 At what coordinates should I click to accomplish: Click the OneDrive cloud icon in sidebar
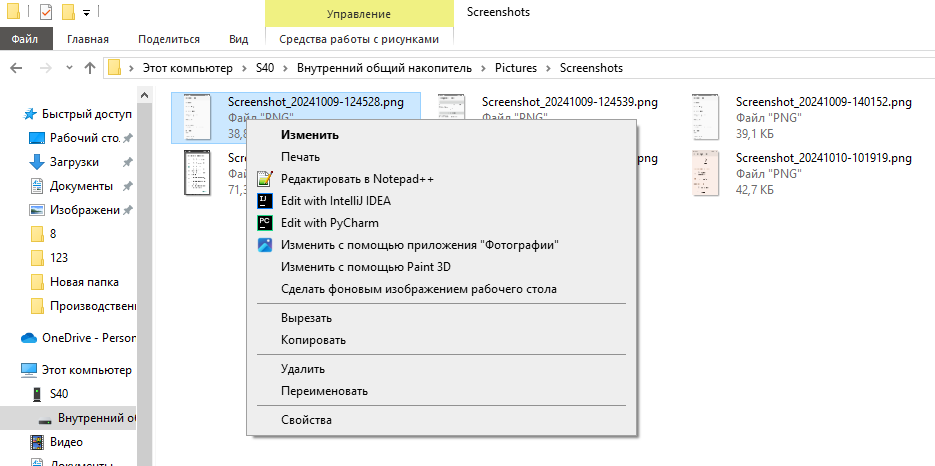(29, 338)
